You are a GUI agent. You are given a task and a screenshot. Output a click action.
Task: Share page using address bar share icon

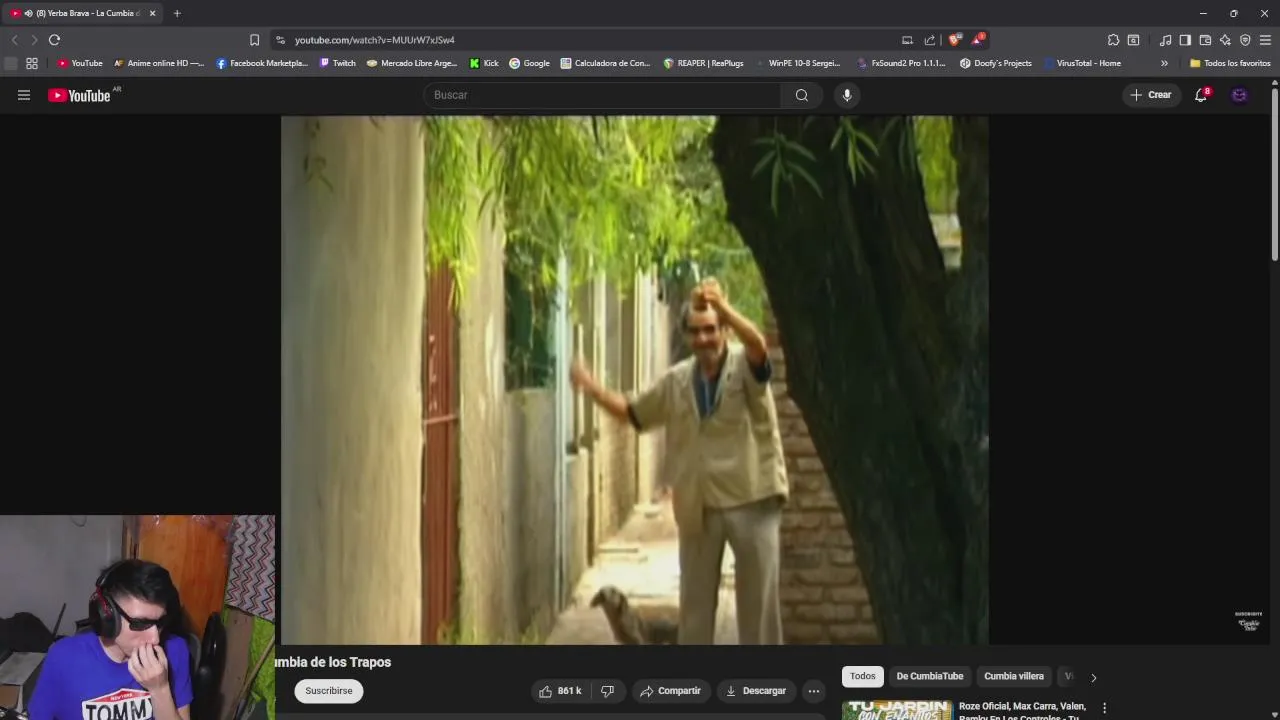coord(930,40)
